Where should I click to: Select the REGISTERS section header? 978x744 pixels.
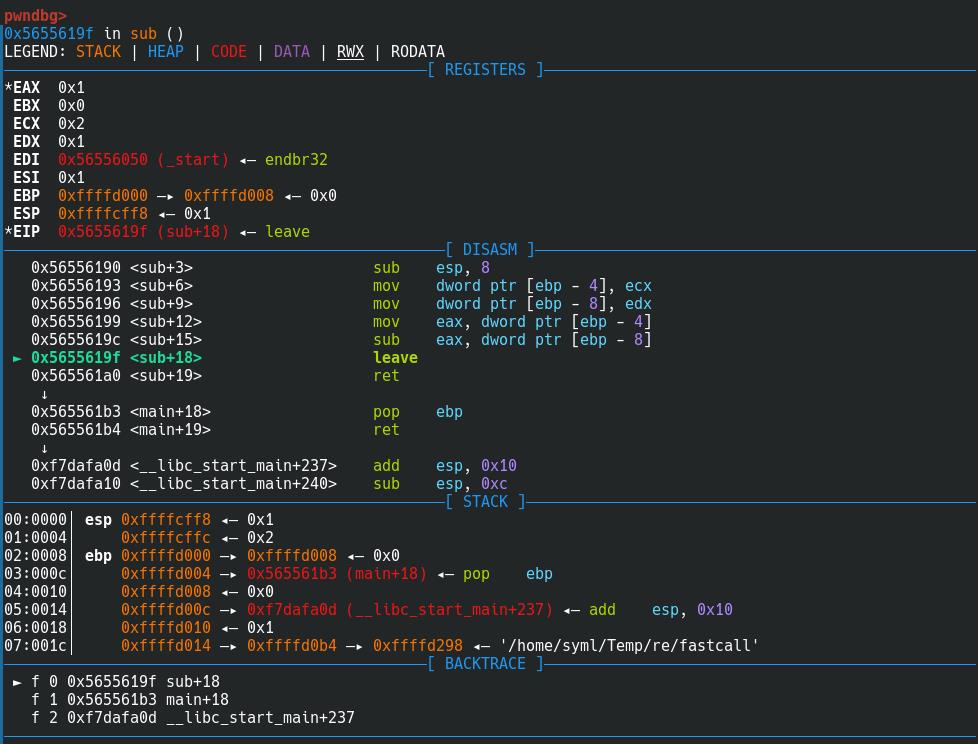point(485,70)
